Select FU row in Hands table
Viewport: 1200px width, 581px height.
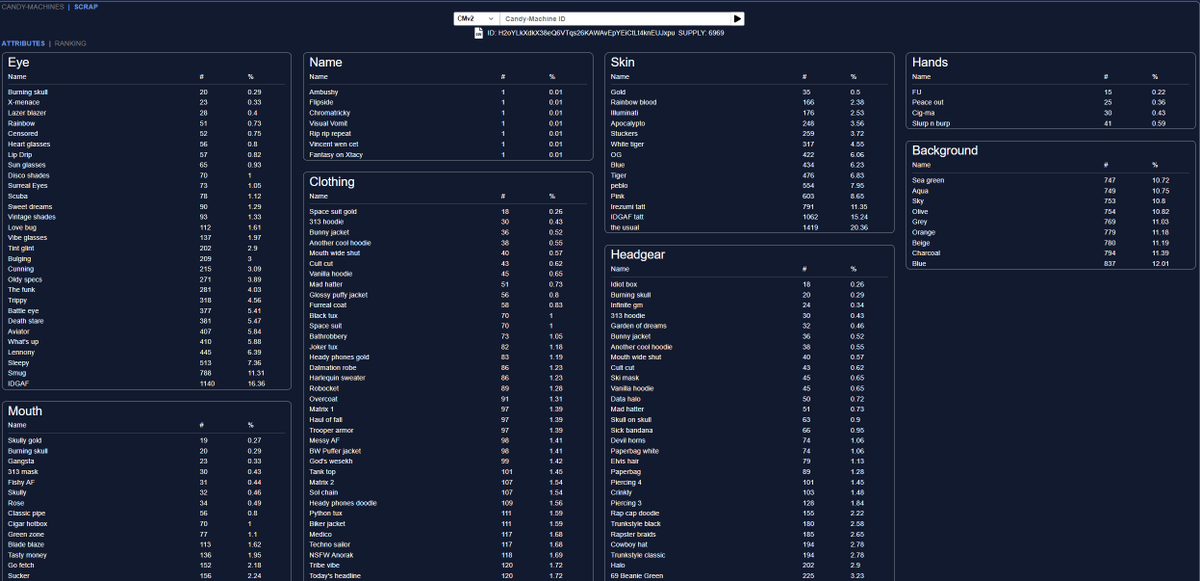coord(1052,92)
